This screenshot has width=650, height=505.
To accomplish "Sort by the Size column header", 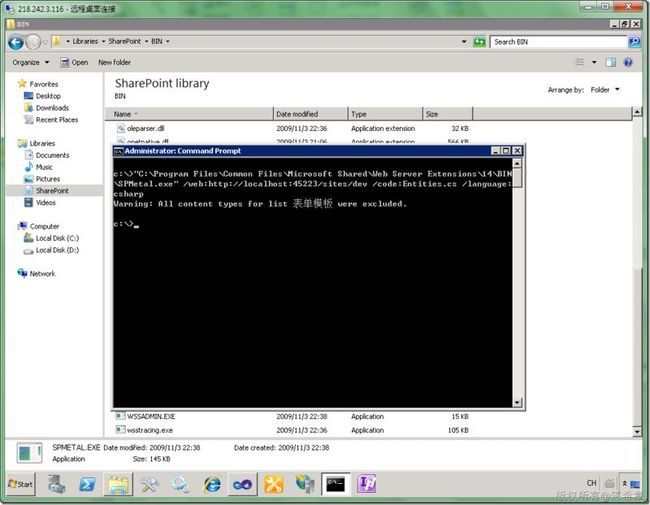I will pos(448,114).
